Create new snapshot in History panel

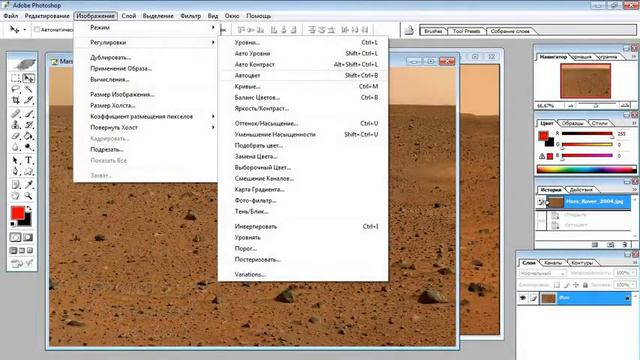point(610,245)
